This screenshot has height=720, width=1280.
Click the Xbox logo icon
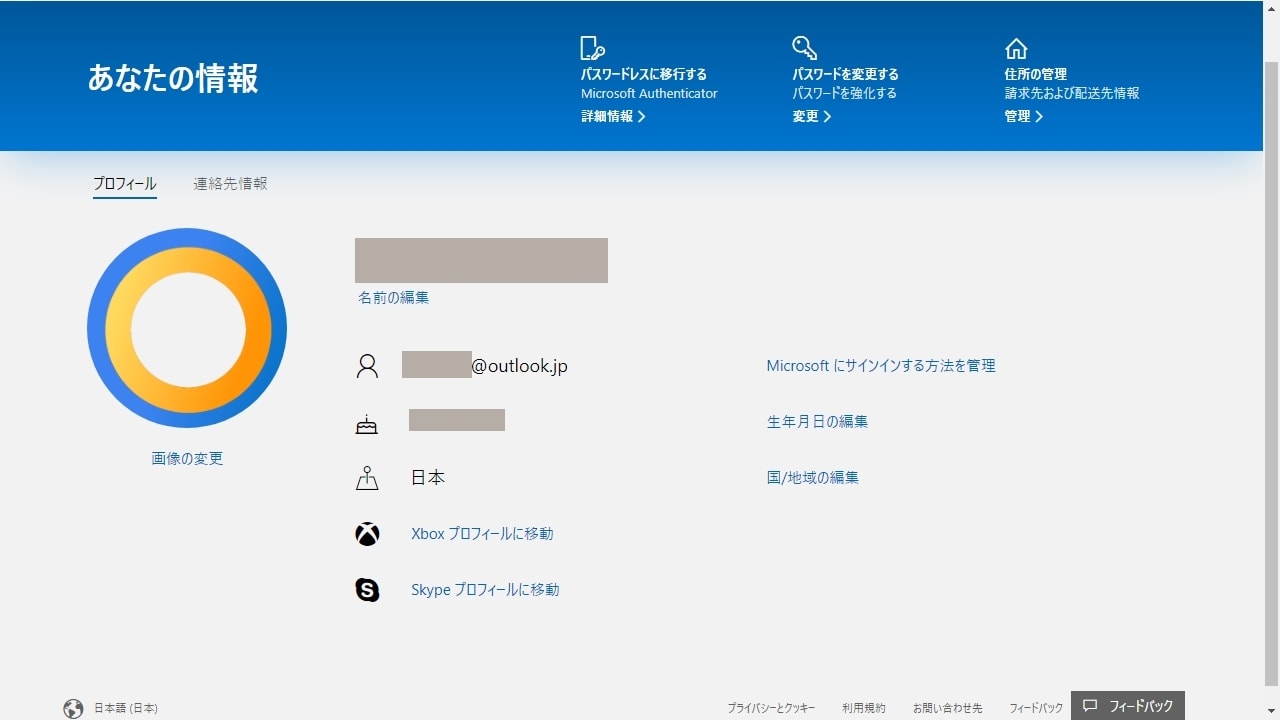click(367, 534)
